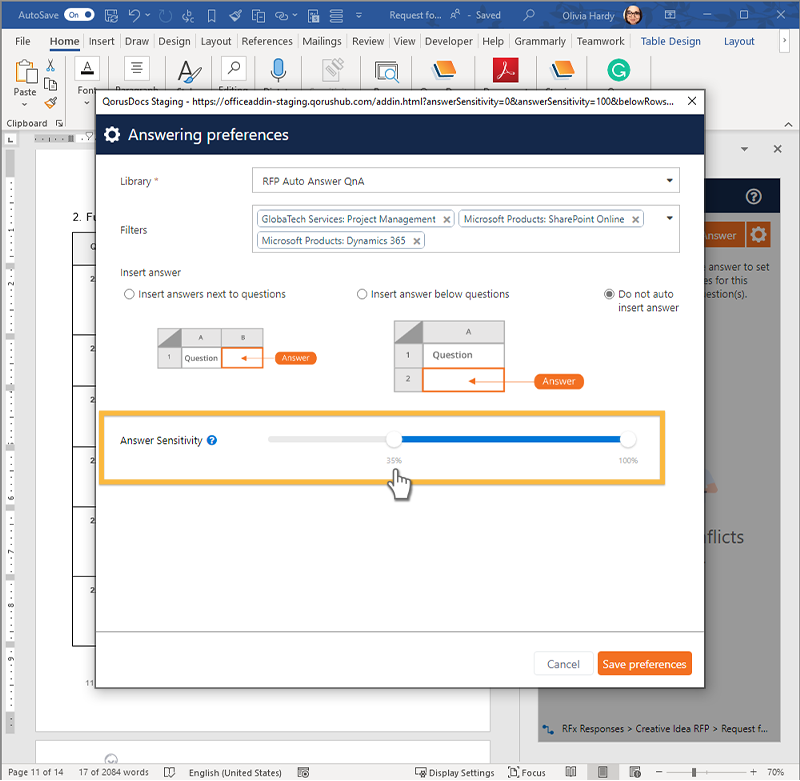Open the Clipboard dialog launcher
This screenshot has width=800, height=781.
59,123
